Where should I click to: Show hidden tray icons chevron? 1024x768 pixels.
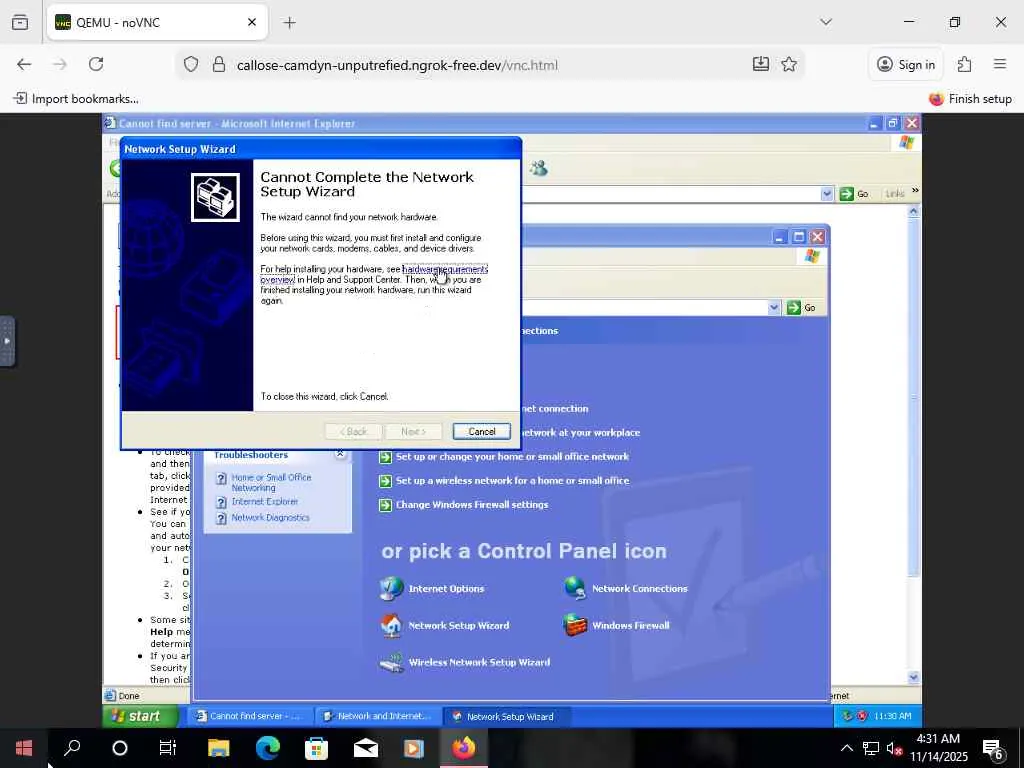[x=846, y=748]
